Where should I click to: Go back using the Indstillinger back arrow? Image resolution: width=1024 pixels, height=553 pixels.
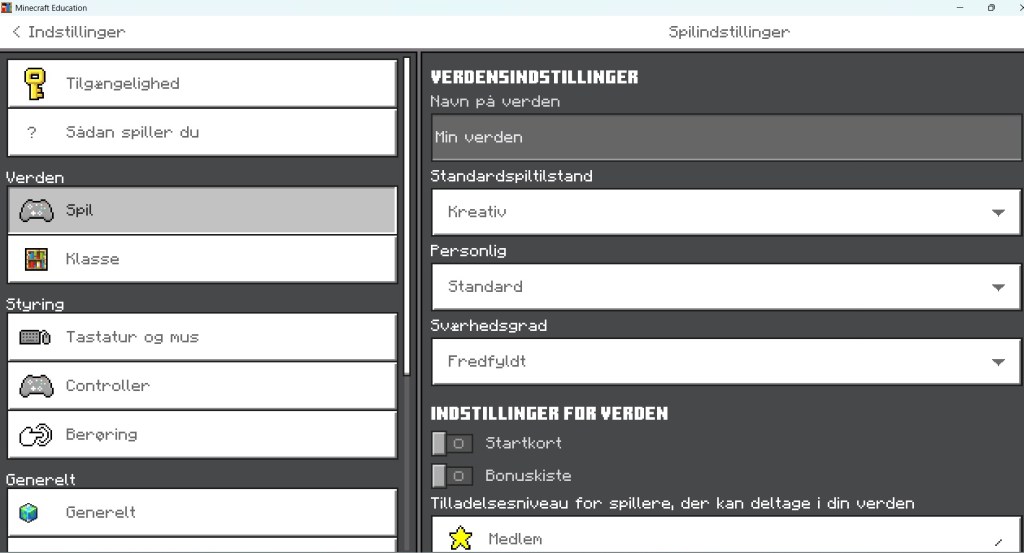pyautogui.click(x=16, y=32)
